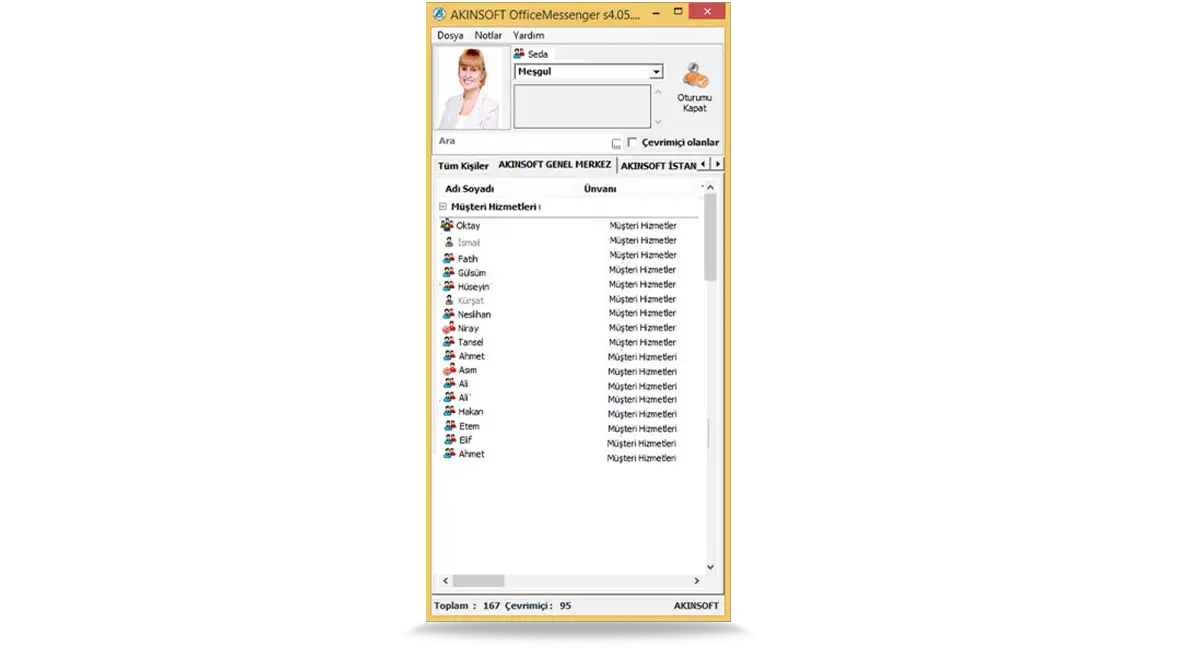Click the offline contact icon next to Kürşat

click(449, 300)
